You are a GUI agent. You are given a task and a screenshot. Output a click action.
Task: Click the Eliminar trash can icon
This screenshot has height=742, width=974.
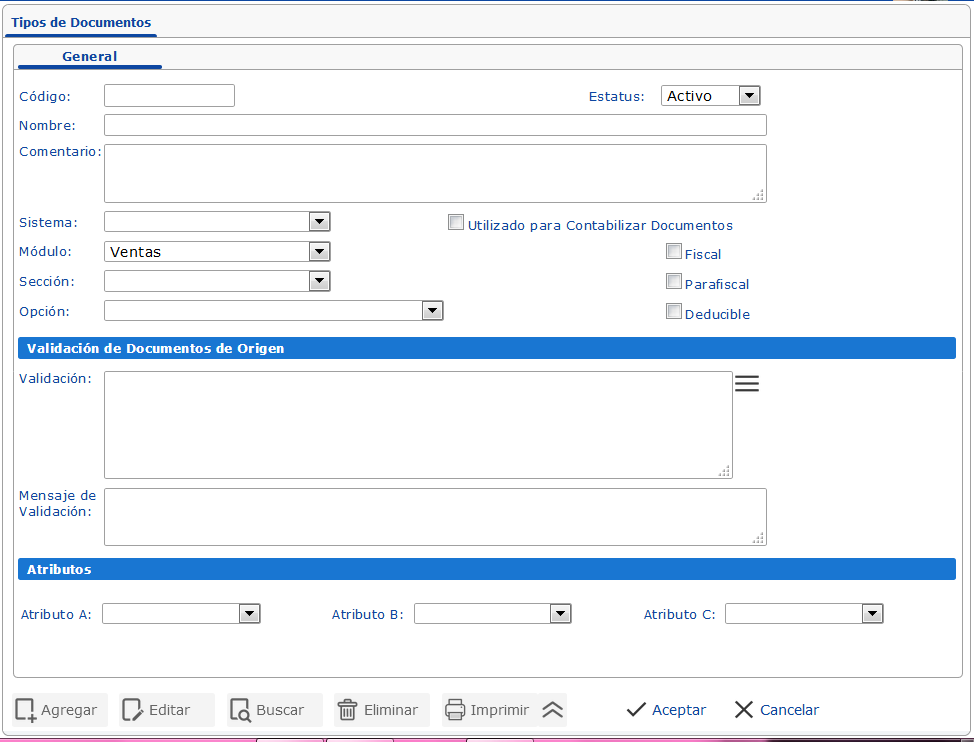347,710
